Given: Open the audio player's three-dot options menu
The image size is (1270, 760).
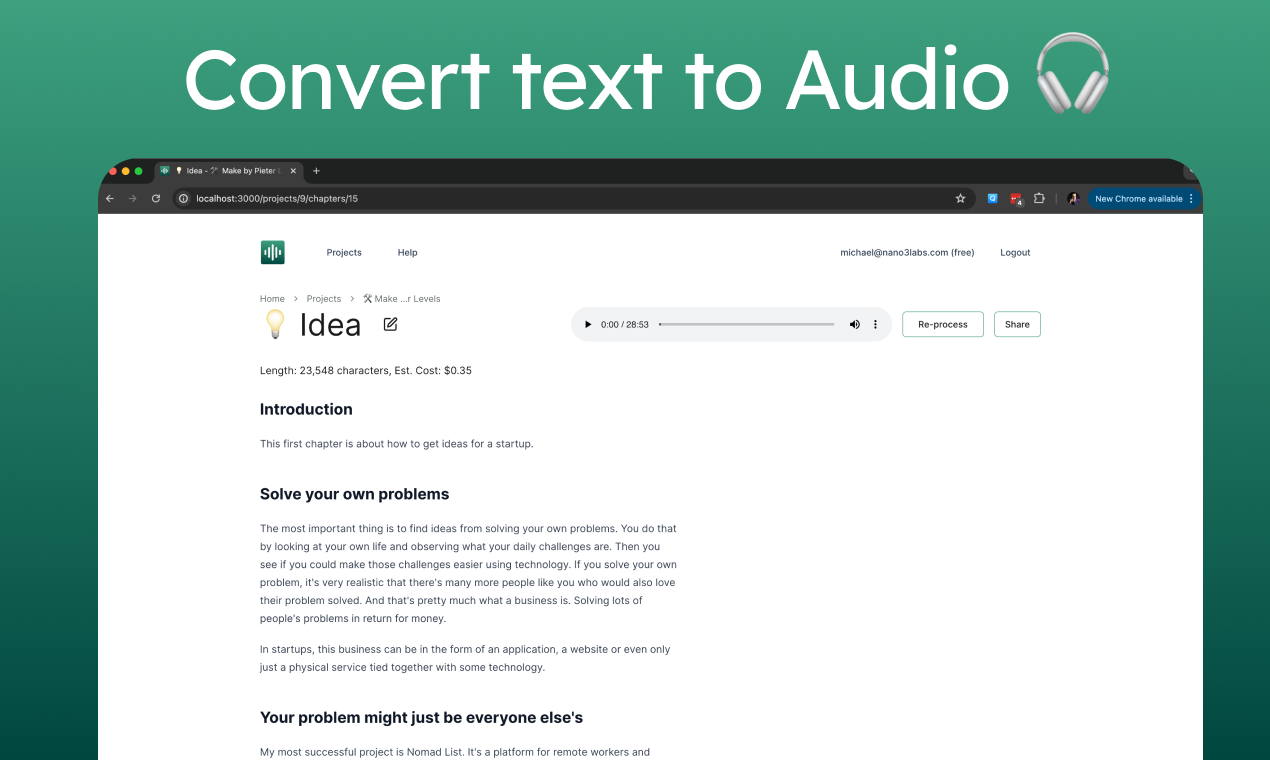Looking at the screenshot, I should pos(875,324).
